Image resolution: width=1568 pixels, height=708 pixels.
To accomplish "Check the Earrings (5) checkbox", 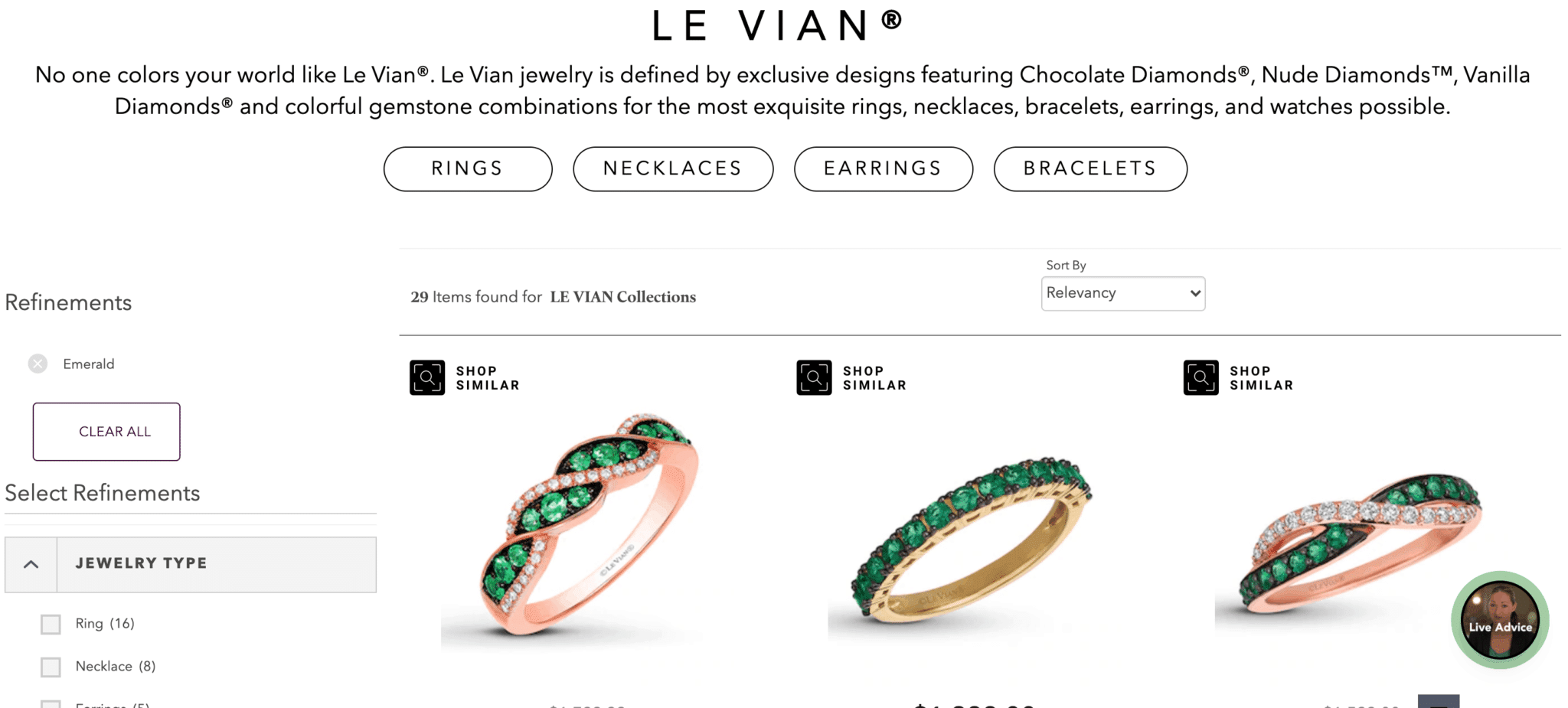I will coord(51,704).
